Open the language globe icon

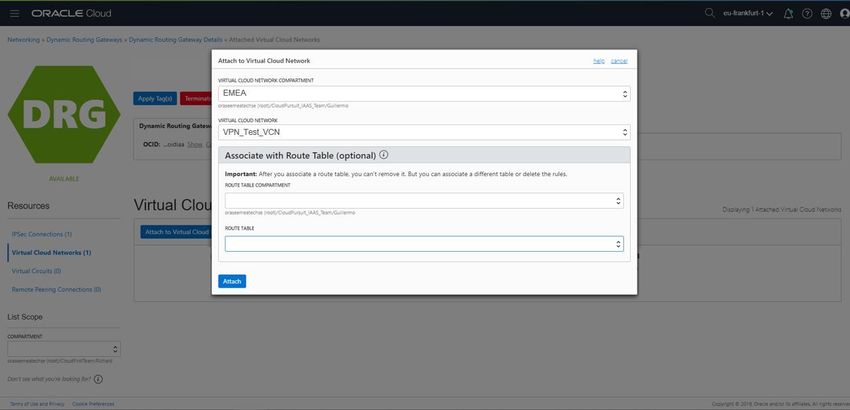pos(826,14)
